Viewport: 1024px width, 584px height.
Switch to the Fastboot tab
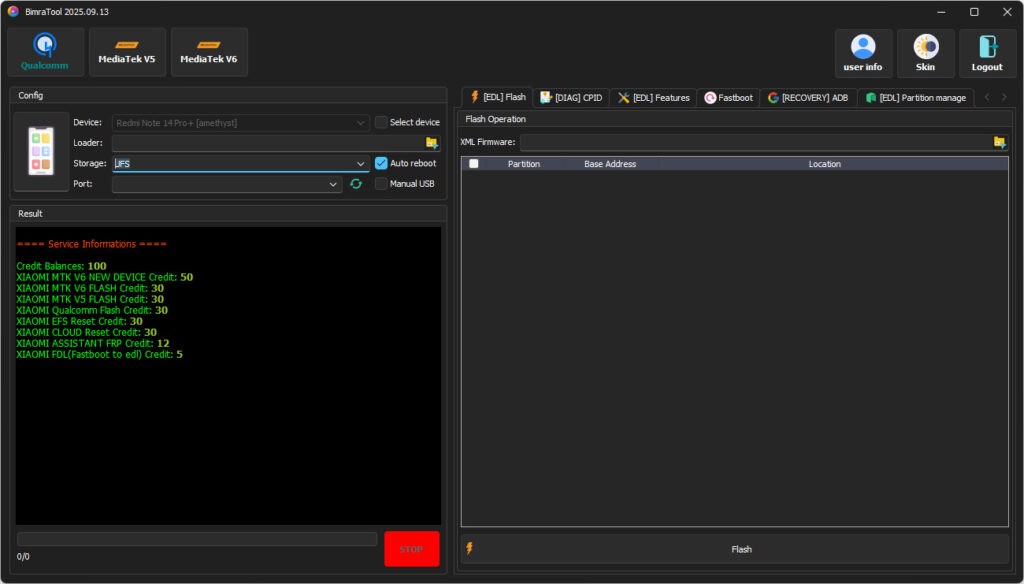(729, 98)
